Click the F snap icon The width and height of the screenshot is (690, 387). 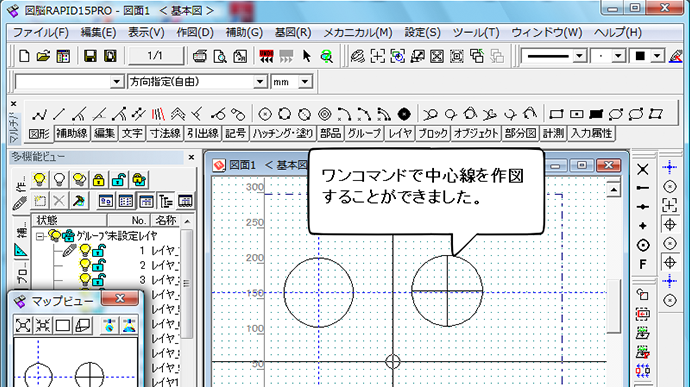(x=642, y=264)
